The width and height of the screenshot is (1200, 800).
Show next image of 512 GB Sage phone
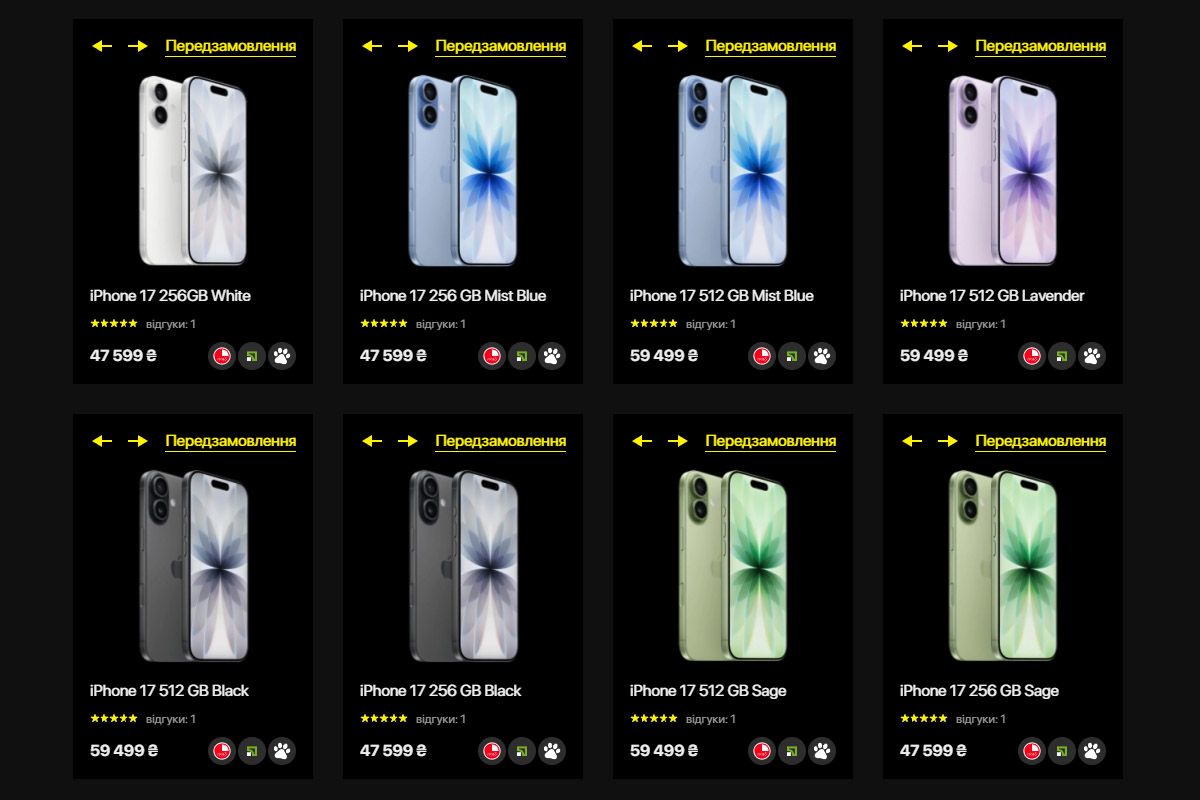coord(678,441)
